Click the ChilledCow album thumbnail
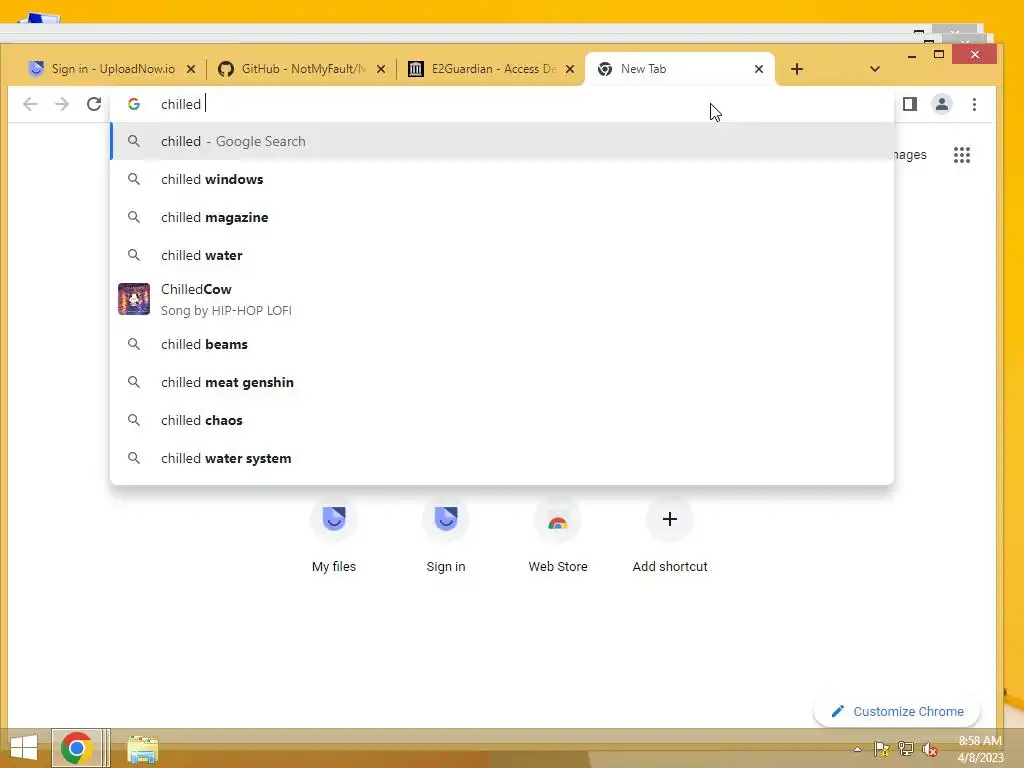The height and width of the screenshot is (768, 1024). click(x=134, y=299)
